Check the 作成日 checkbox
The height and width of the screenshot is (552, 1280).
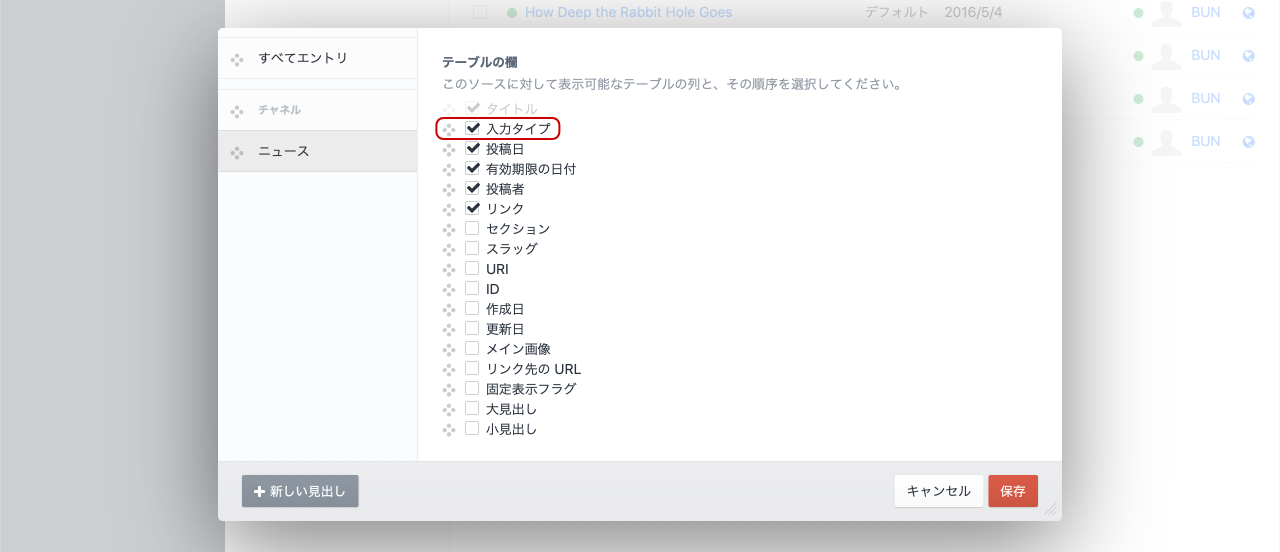472,308
